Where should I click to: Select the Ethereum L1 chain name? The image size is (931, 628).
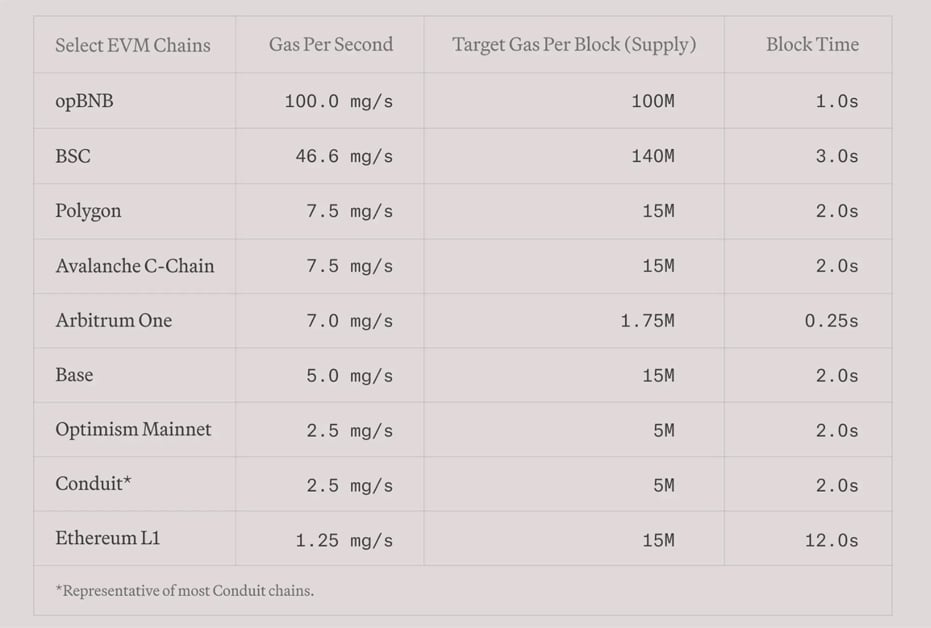(x=108, y=538)
